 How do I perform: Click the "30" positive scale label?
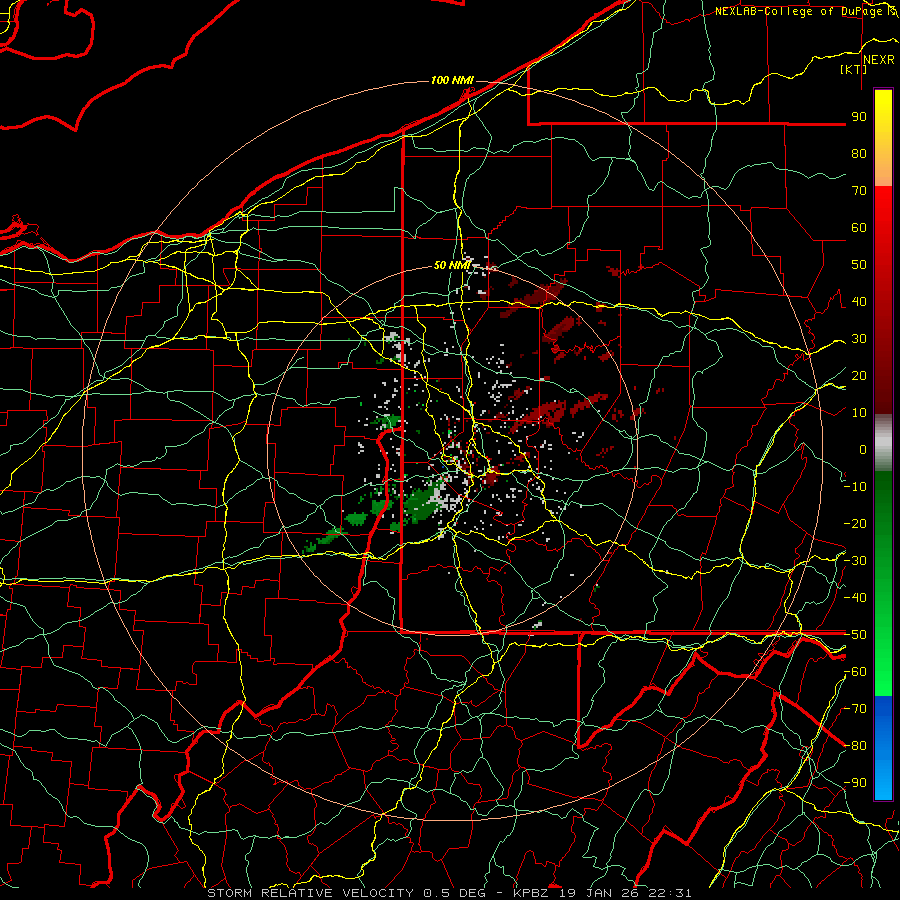coord(859,339)
